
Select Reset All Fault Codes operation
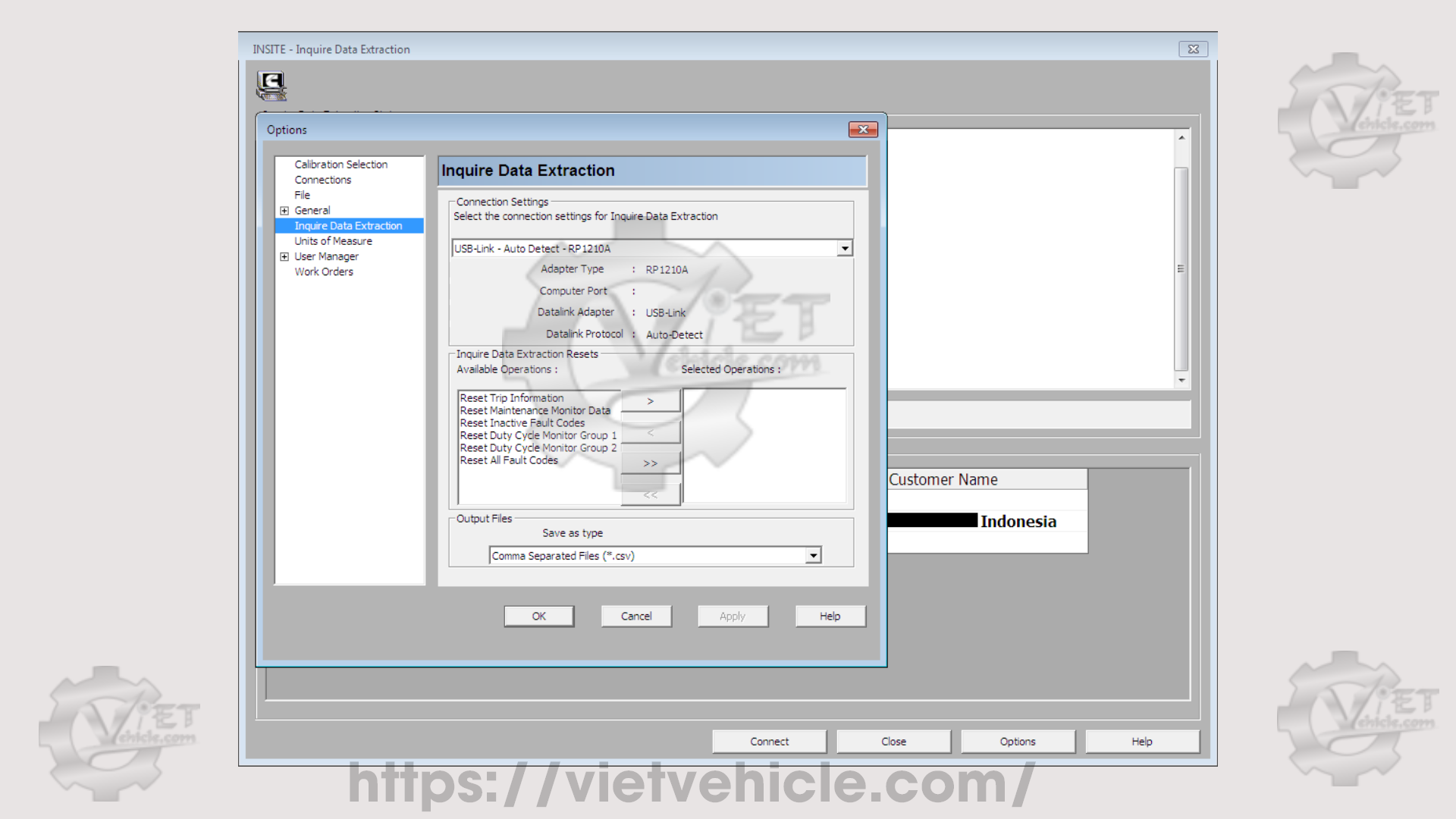[508, 460]
